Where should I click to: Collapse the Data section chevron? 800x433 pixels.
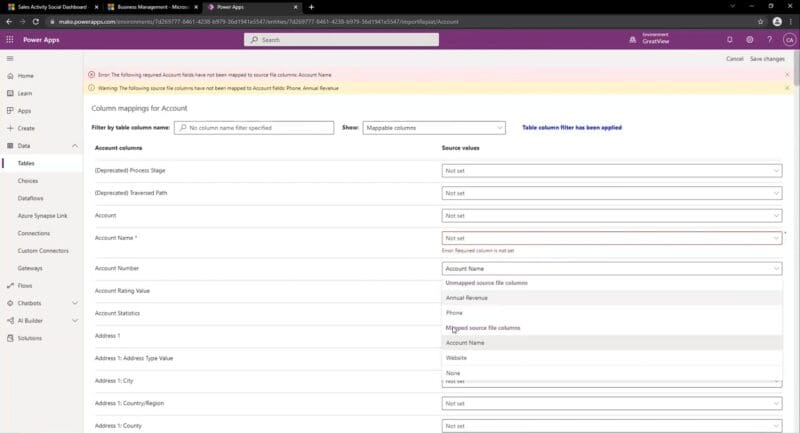pos(75,146)
